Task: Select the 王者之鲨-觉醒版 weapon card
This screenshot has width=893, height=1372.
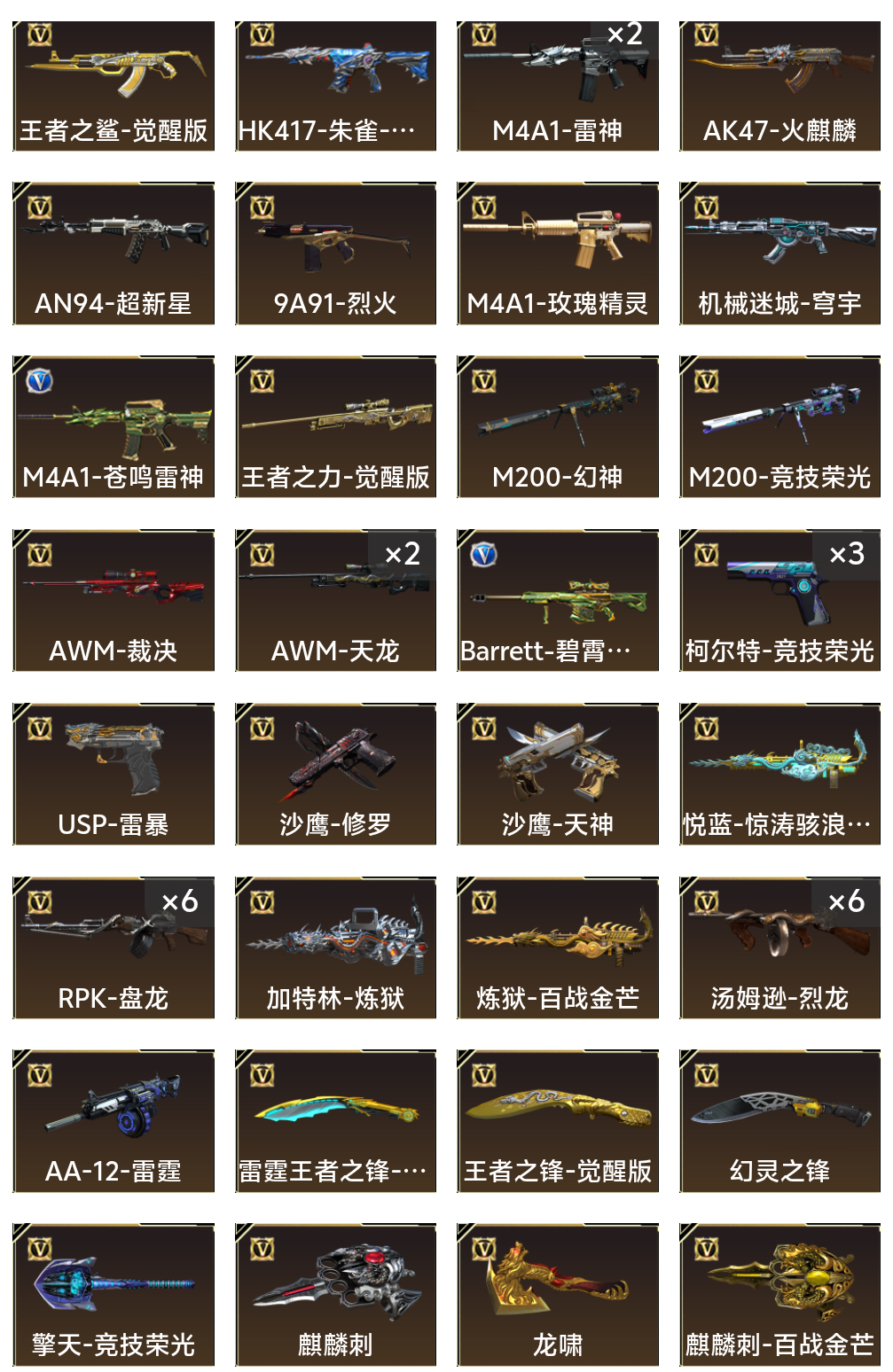Action: click(x=114, y=86)
